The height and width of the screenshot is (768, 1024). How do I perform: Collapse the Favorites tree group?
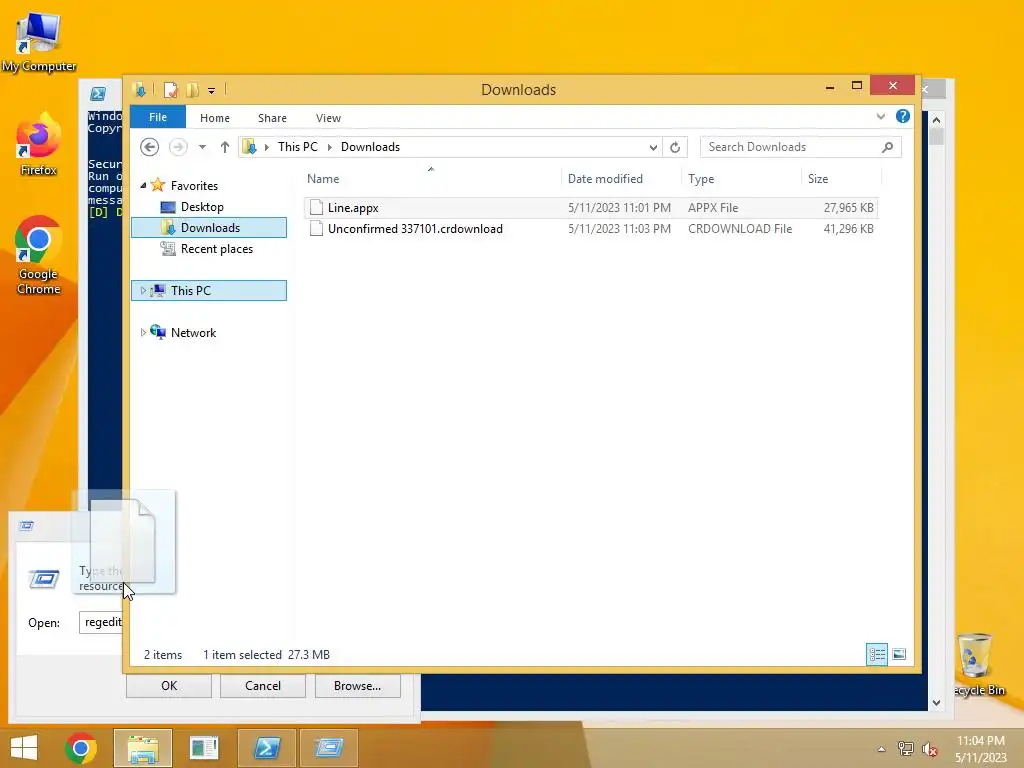[x=143, y=185]
